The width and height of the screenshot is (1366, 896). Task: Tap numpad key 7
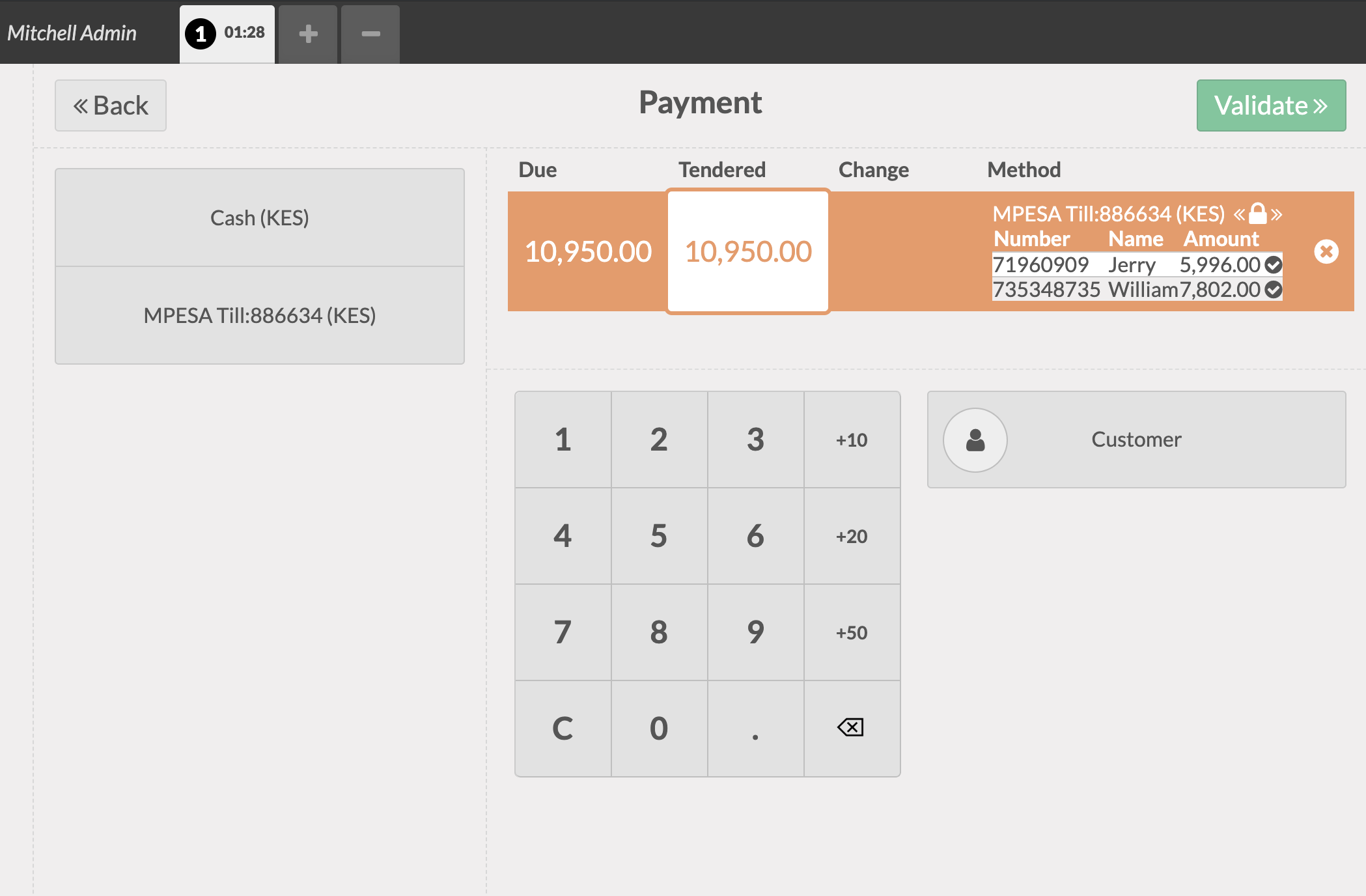(563, 632)
